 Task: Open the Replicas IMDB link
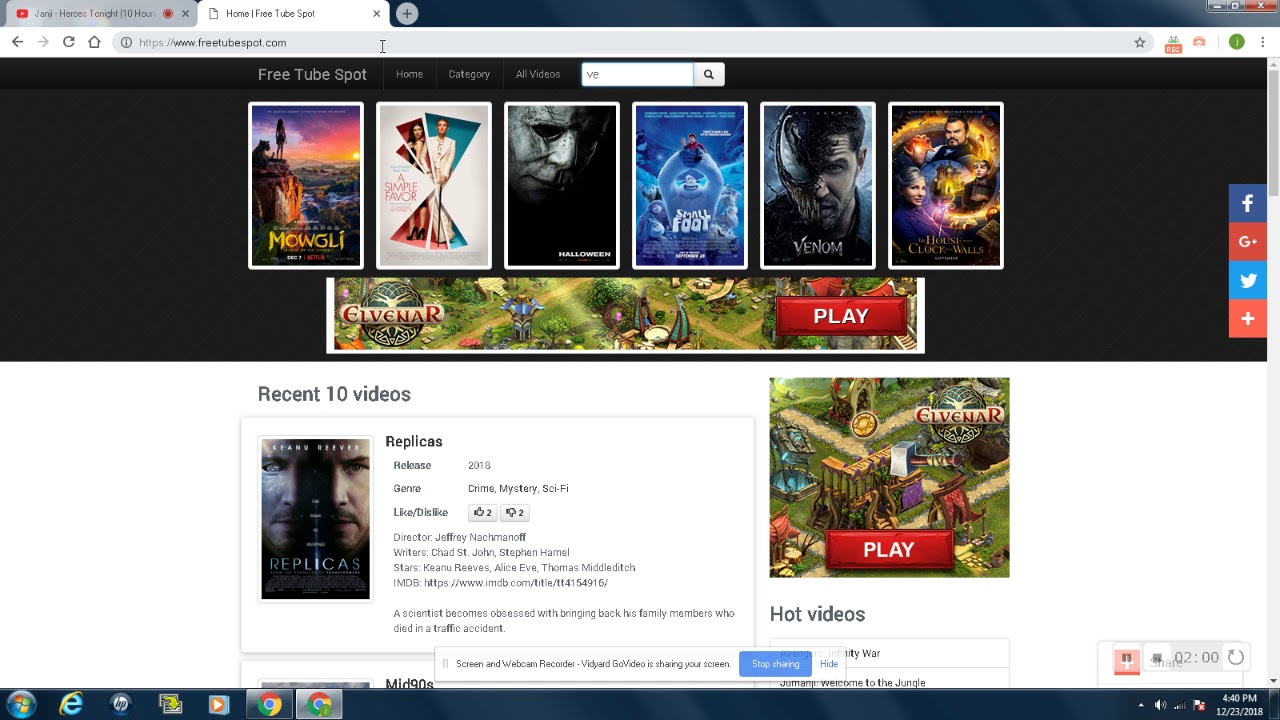click(x=516, y=583)
